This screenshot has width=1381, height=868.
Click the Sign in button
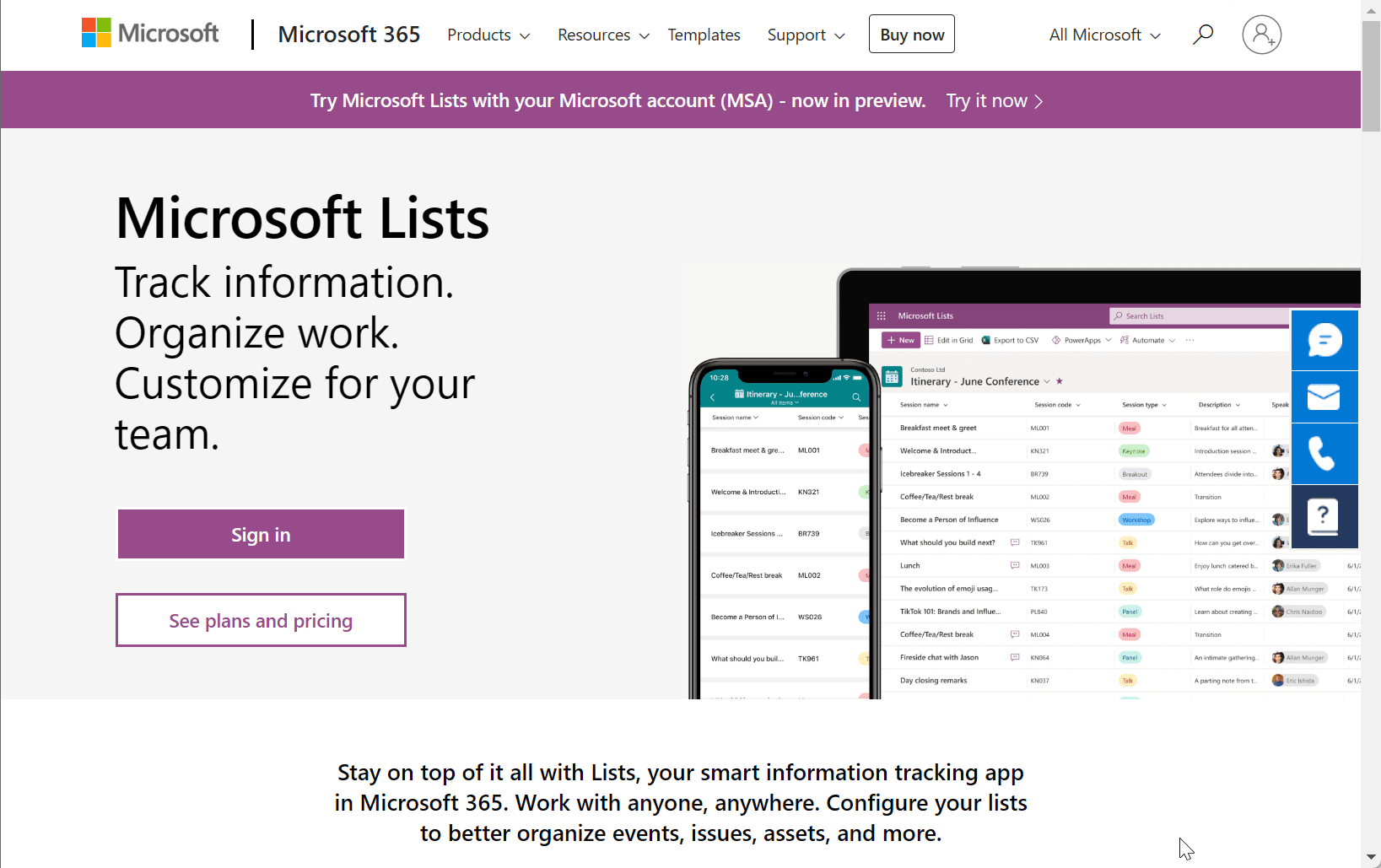pyautogui.click(x=261, y=534)
